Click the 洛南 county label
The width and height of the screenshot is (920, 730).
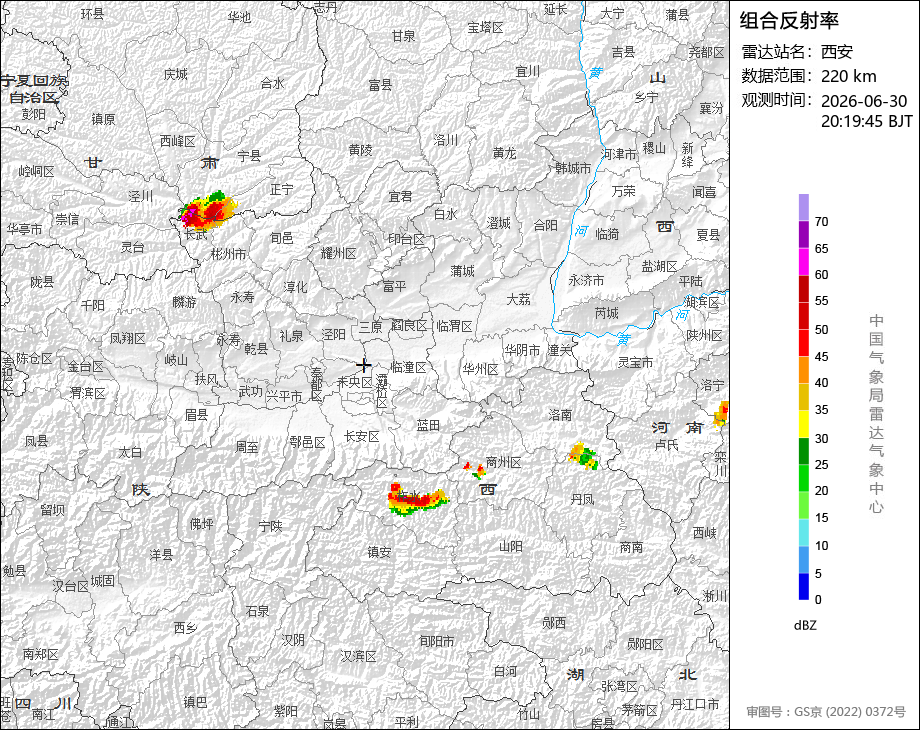coord(560,415)
